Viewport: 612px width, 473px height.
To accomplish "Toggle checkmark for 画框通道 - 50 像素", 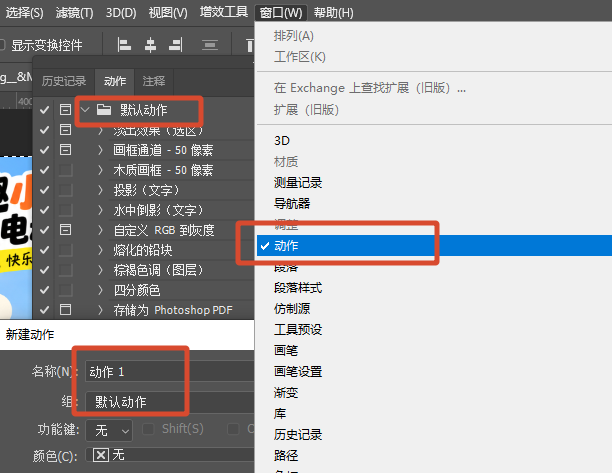I will pyautogui.click(x=44, y=149).
